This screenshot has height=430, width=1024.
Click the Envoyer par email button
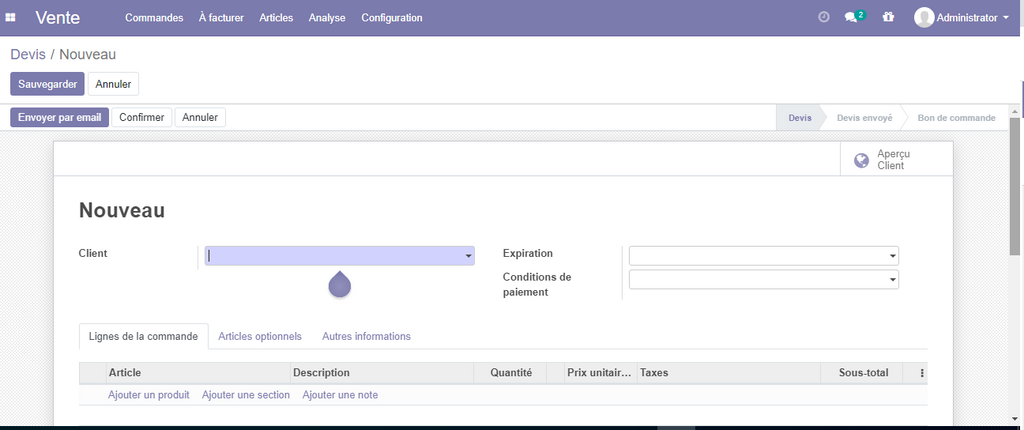coord(60,118)
